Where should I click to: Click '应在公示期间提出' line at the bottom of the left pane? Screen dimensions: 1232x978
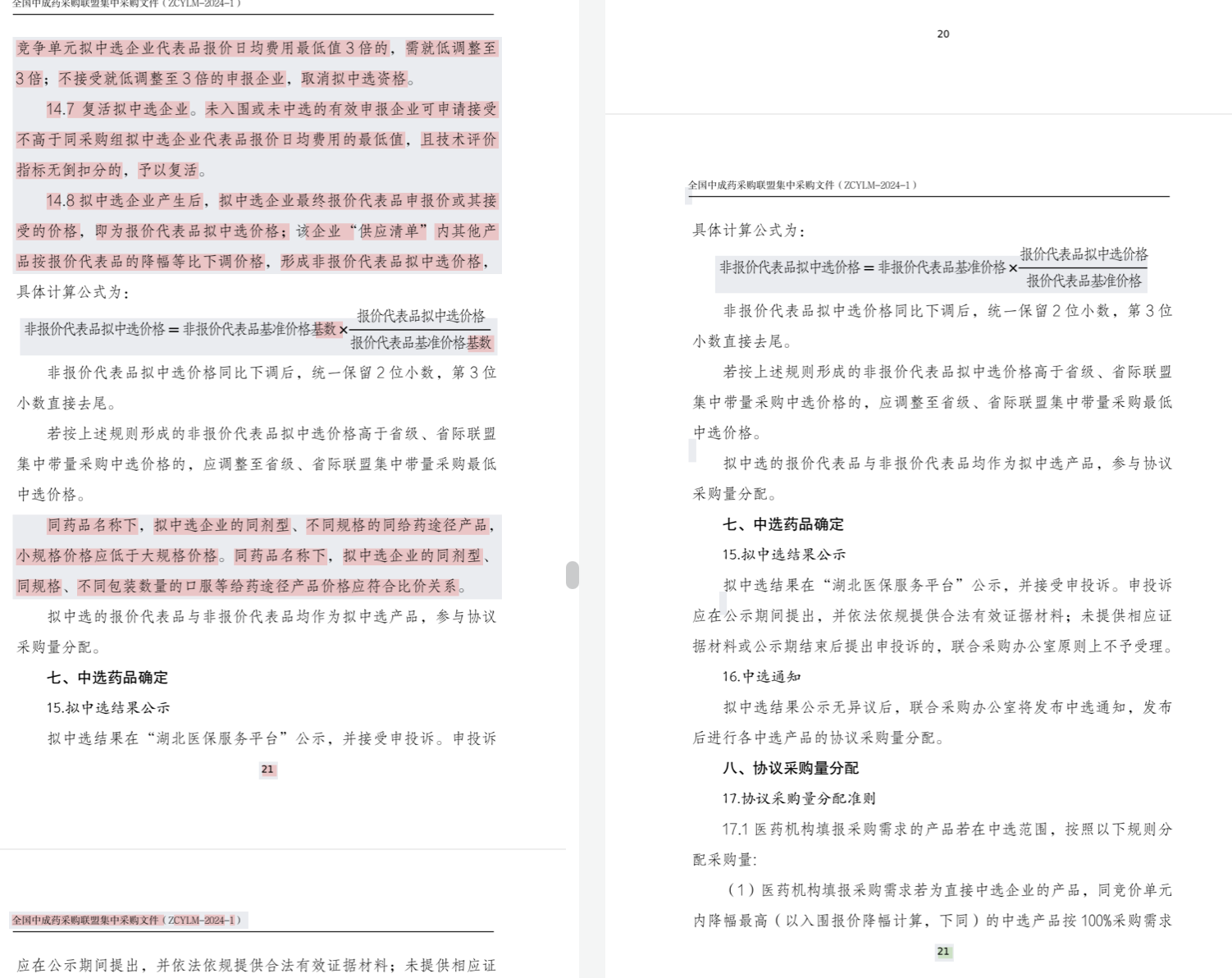(x=257, y=966)
